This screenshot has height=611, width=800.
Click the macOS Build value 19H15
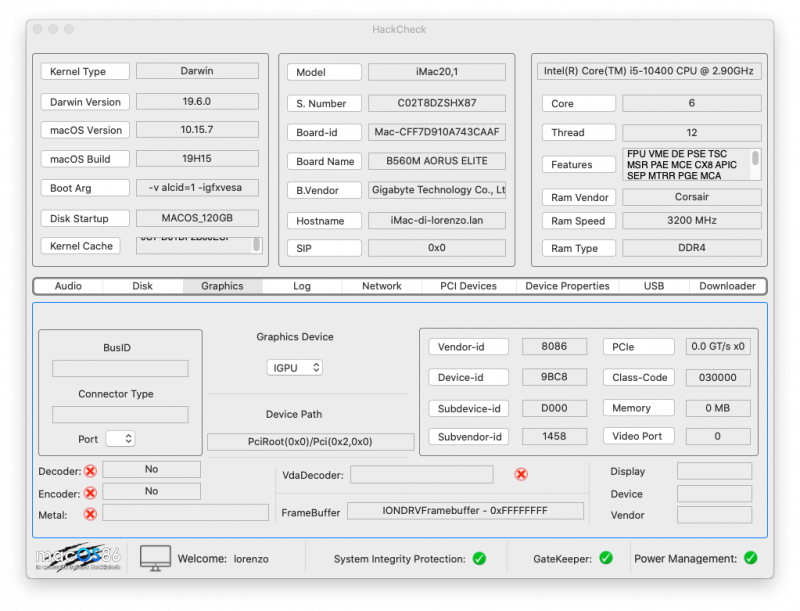pos(197,158)
